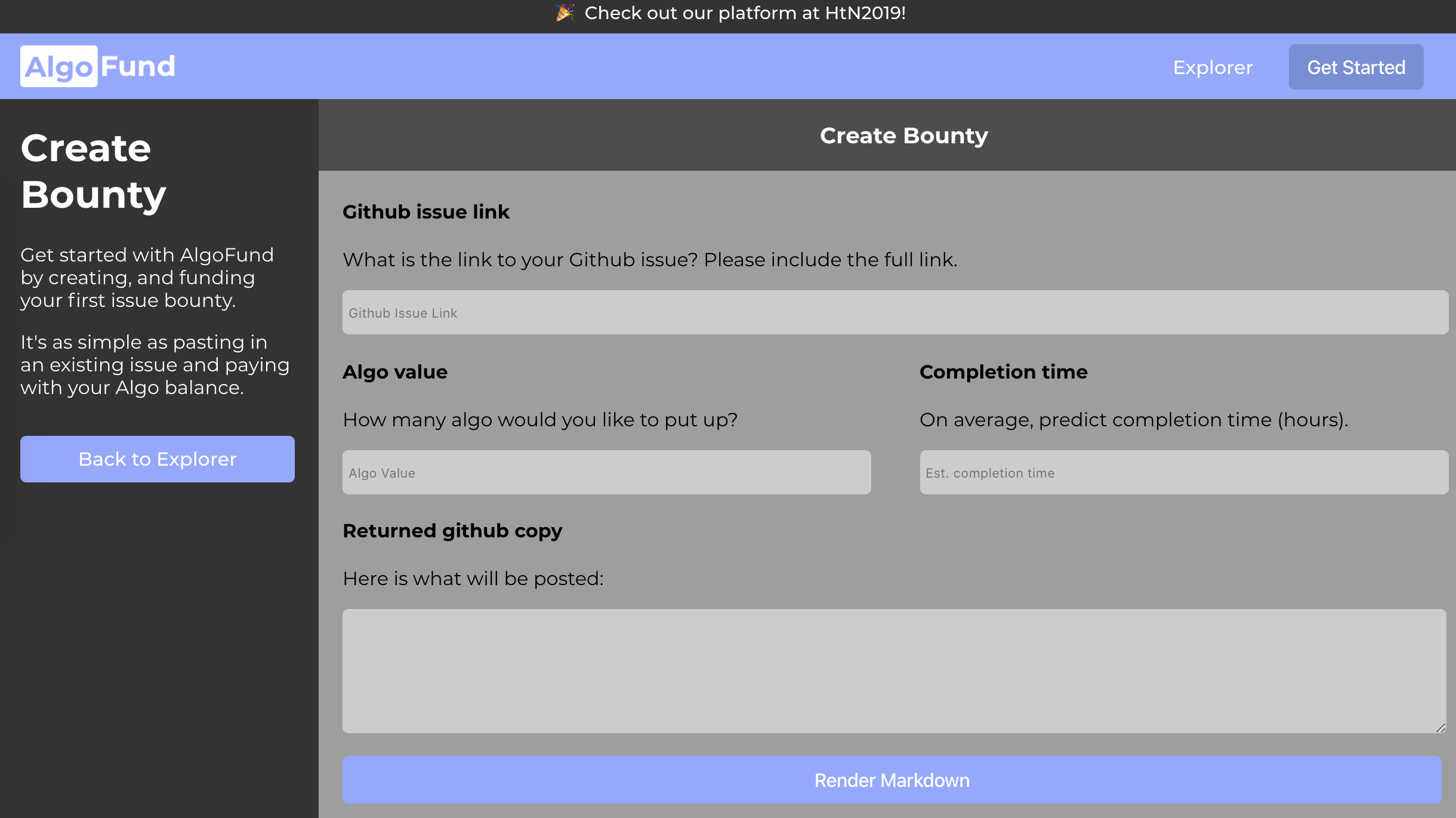Click the sidebar 'Get started with AlgoFund' paragraph

point(147,278)
